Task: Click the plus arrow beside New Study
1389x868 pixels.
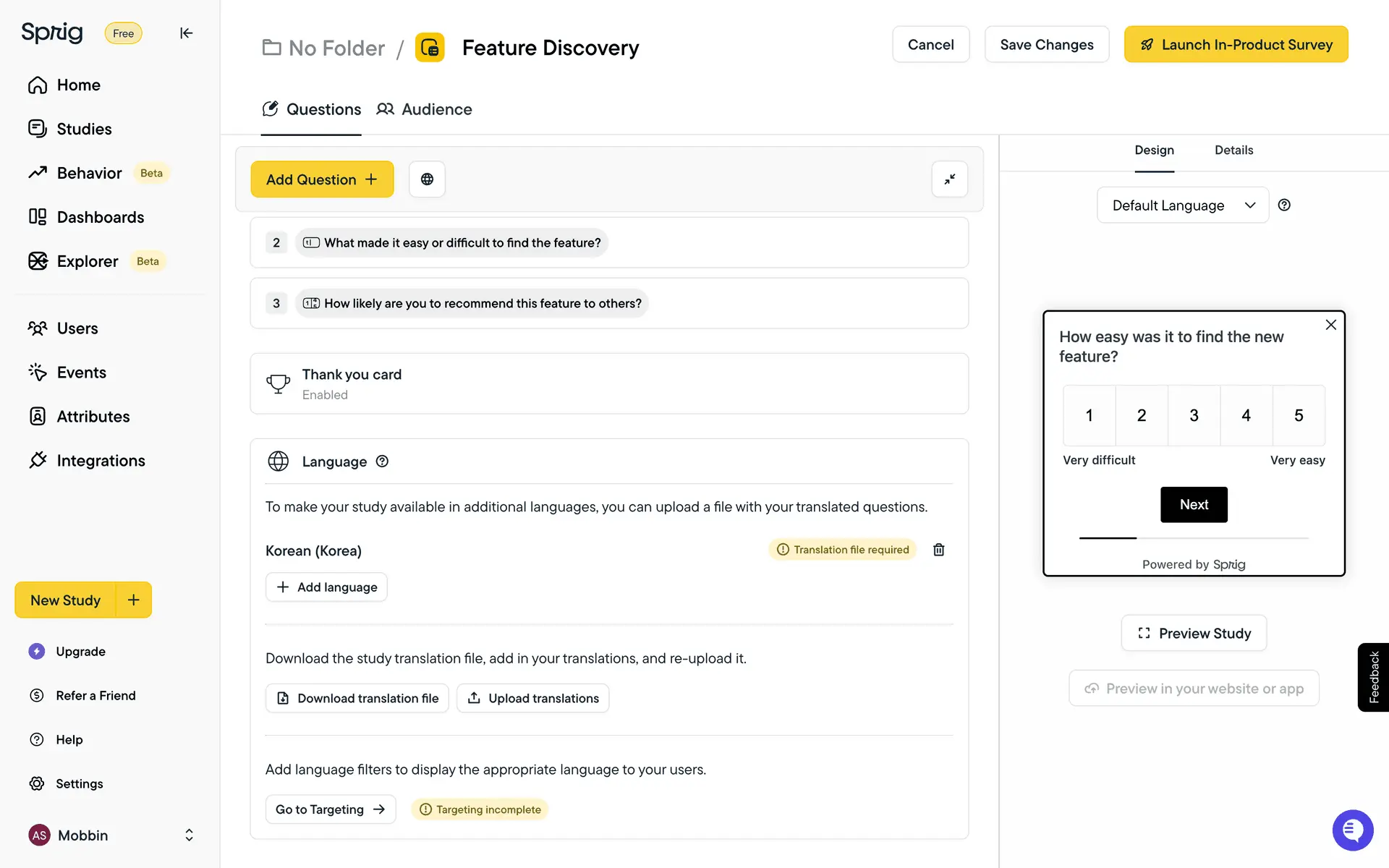Action: coord(134,600)
